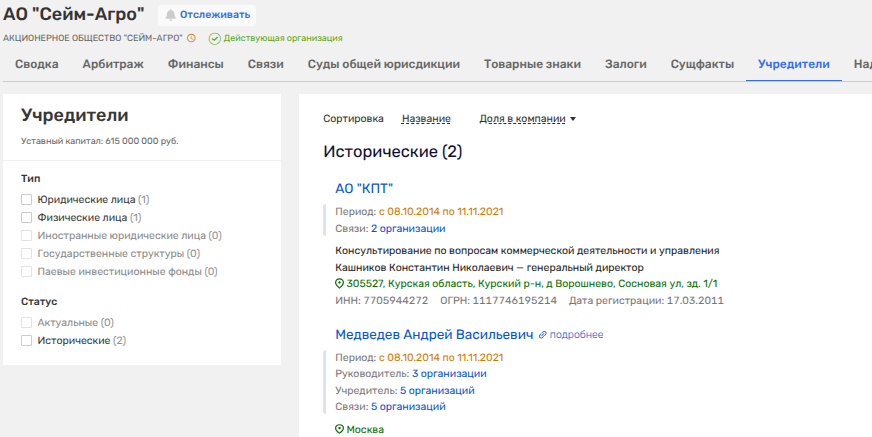Viewport: 872px width, 437px height.
Task: Open Учредитель 5 организаций link
Action: [x=437, y=390]
